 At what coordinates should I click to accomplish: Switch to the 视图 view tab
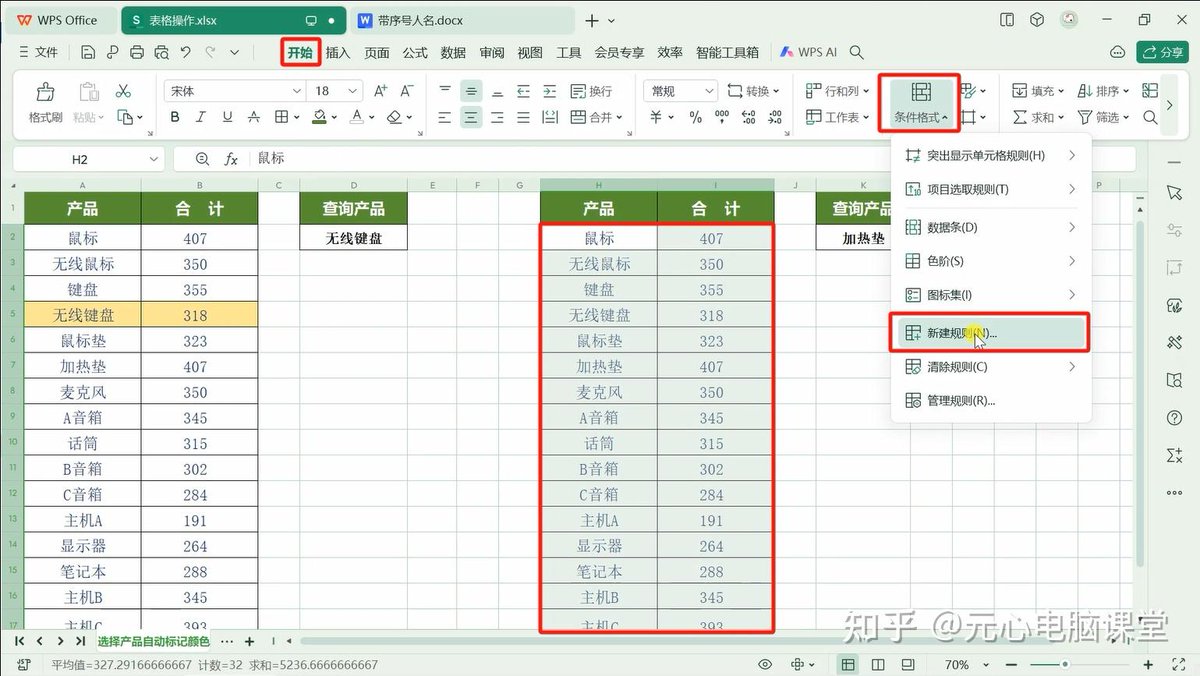coord(530,52)
